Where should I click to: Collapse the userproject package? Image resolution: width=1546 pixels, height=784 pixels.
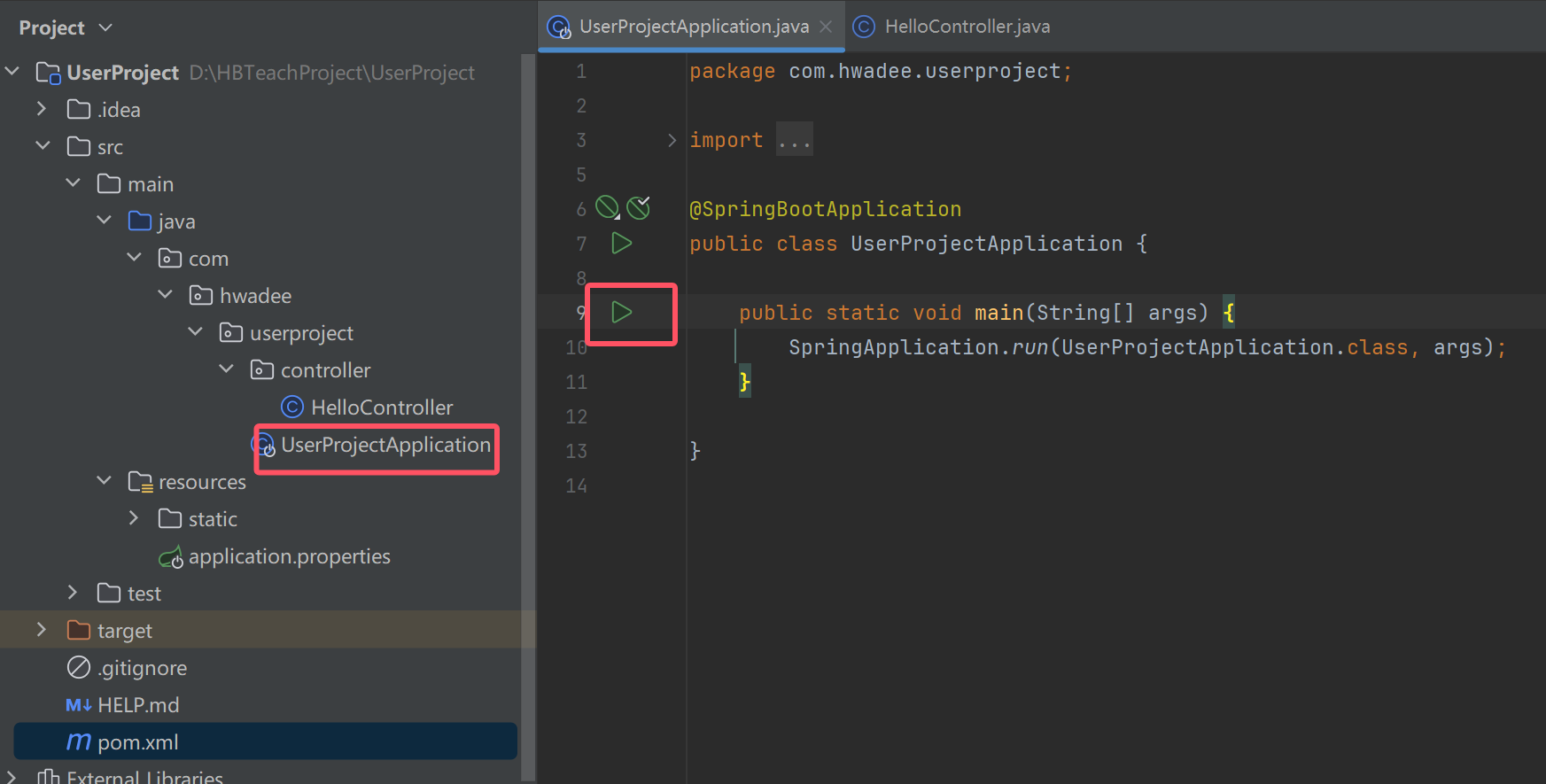point(196,331)
